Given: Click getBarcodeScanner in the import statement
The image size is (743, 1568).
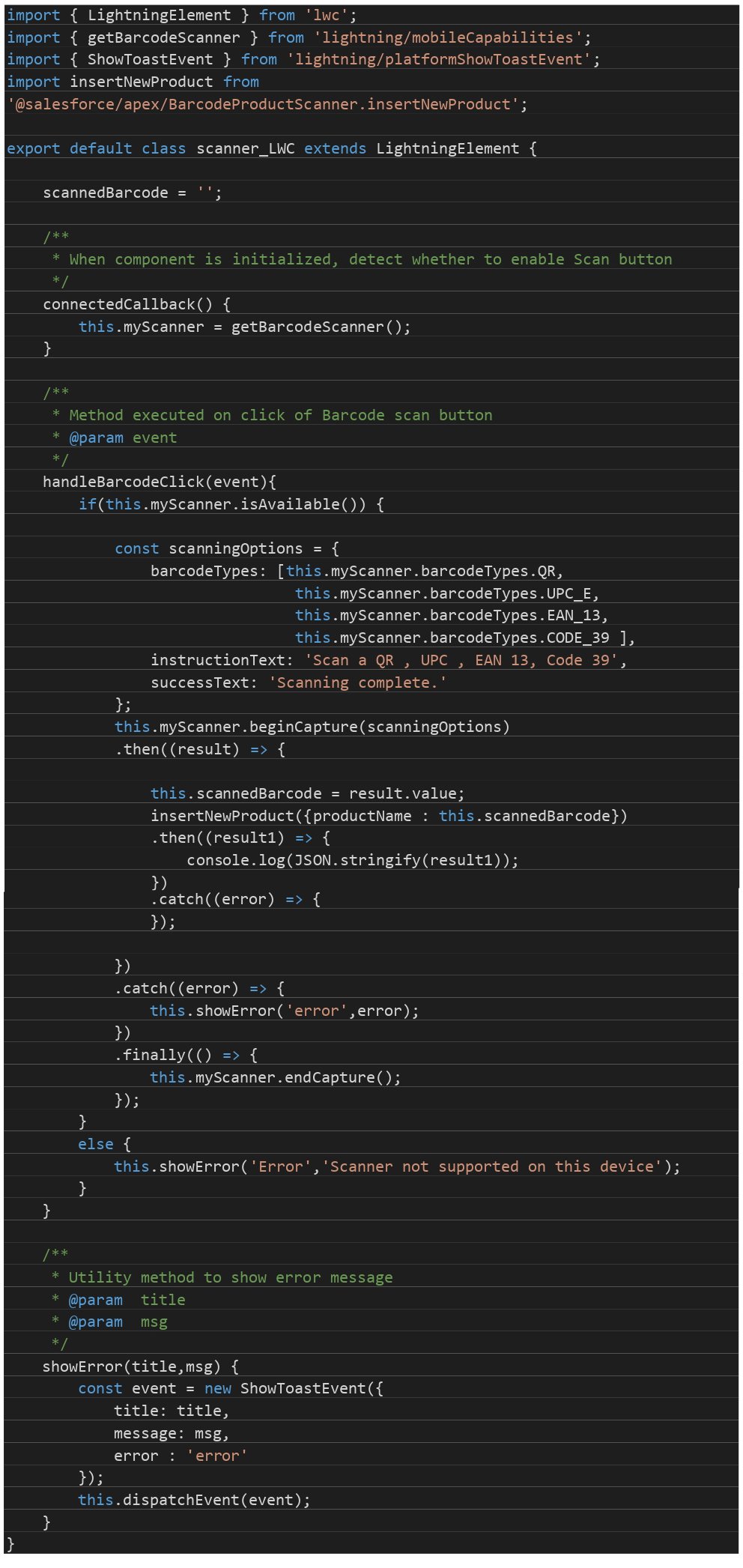Looking at the screenshot, I should click(163, 37).
